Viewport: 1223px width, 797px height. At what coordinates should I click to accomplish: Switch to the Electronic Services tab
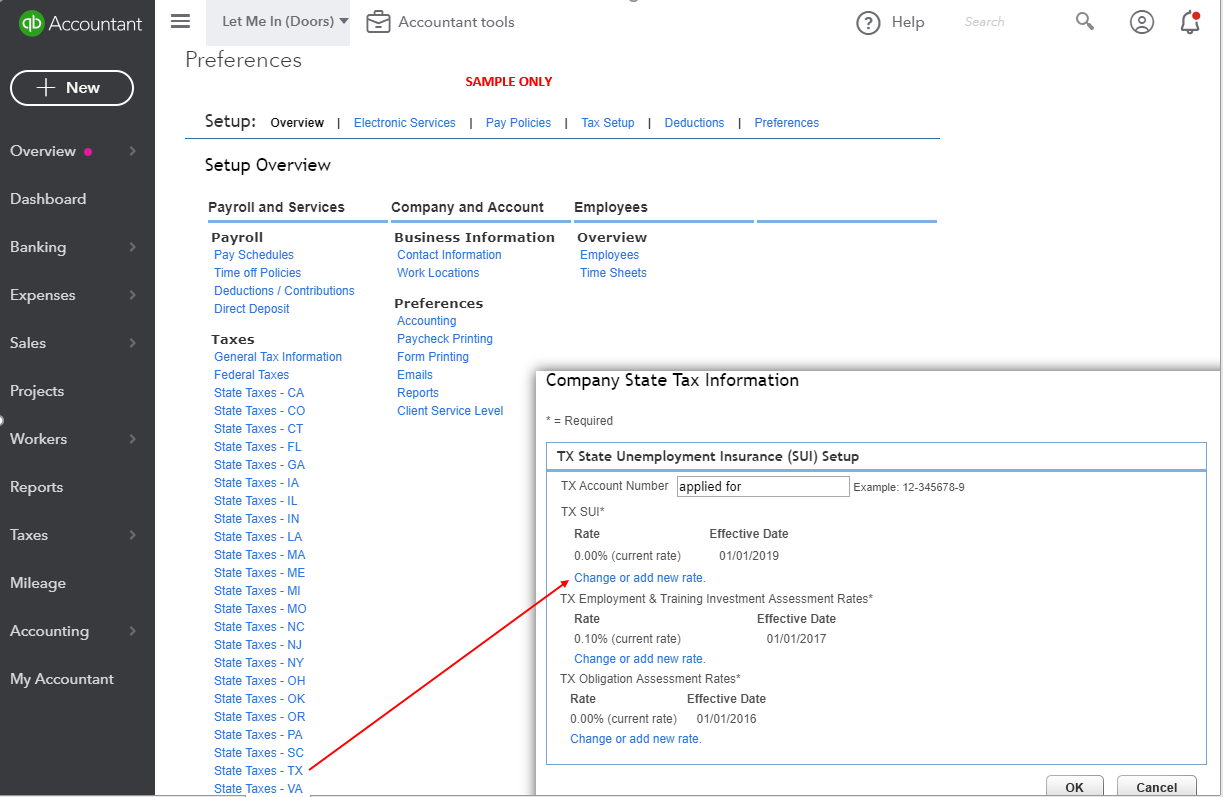coord(405,123)
